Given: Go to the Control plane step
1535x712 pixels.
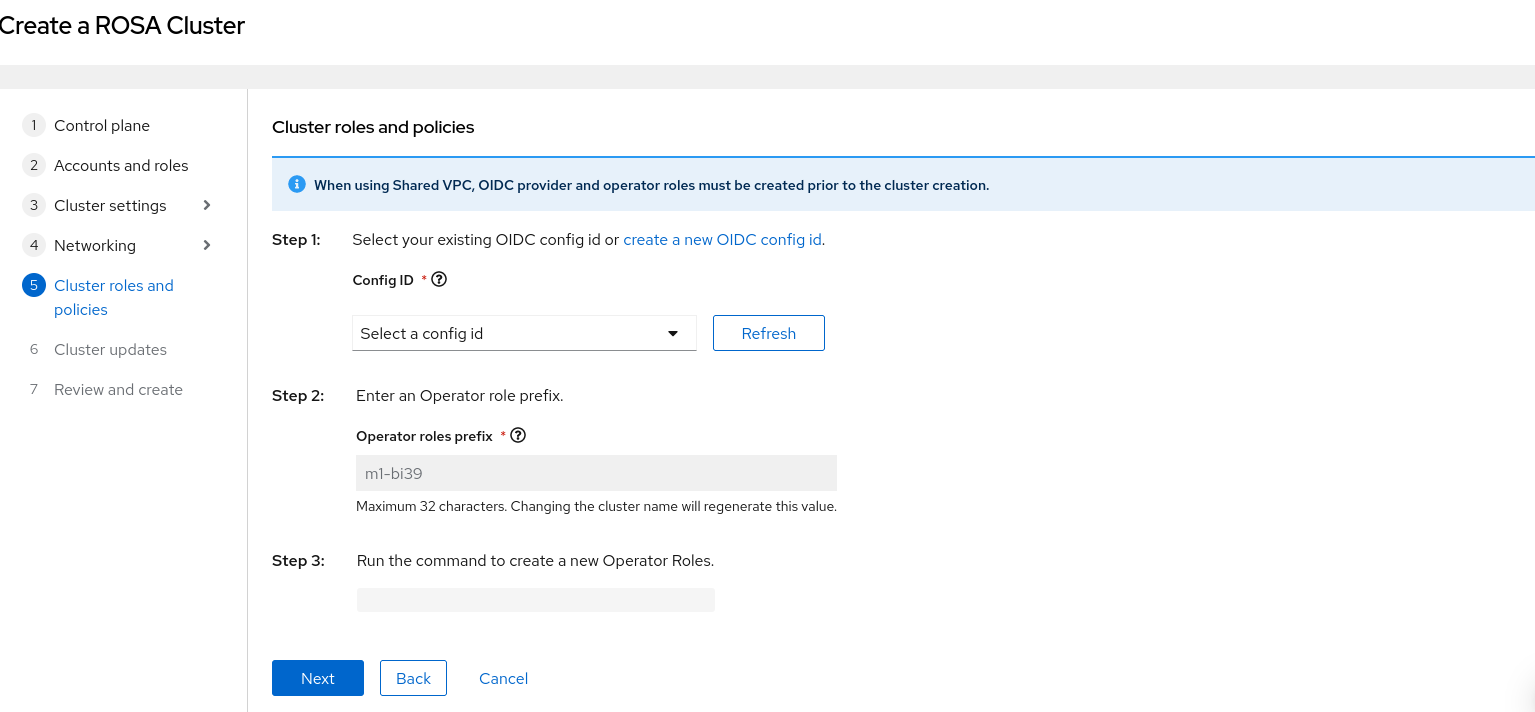Looking at the screenshot, I should click(102, 126).
